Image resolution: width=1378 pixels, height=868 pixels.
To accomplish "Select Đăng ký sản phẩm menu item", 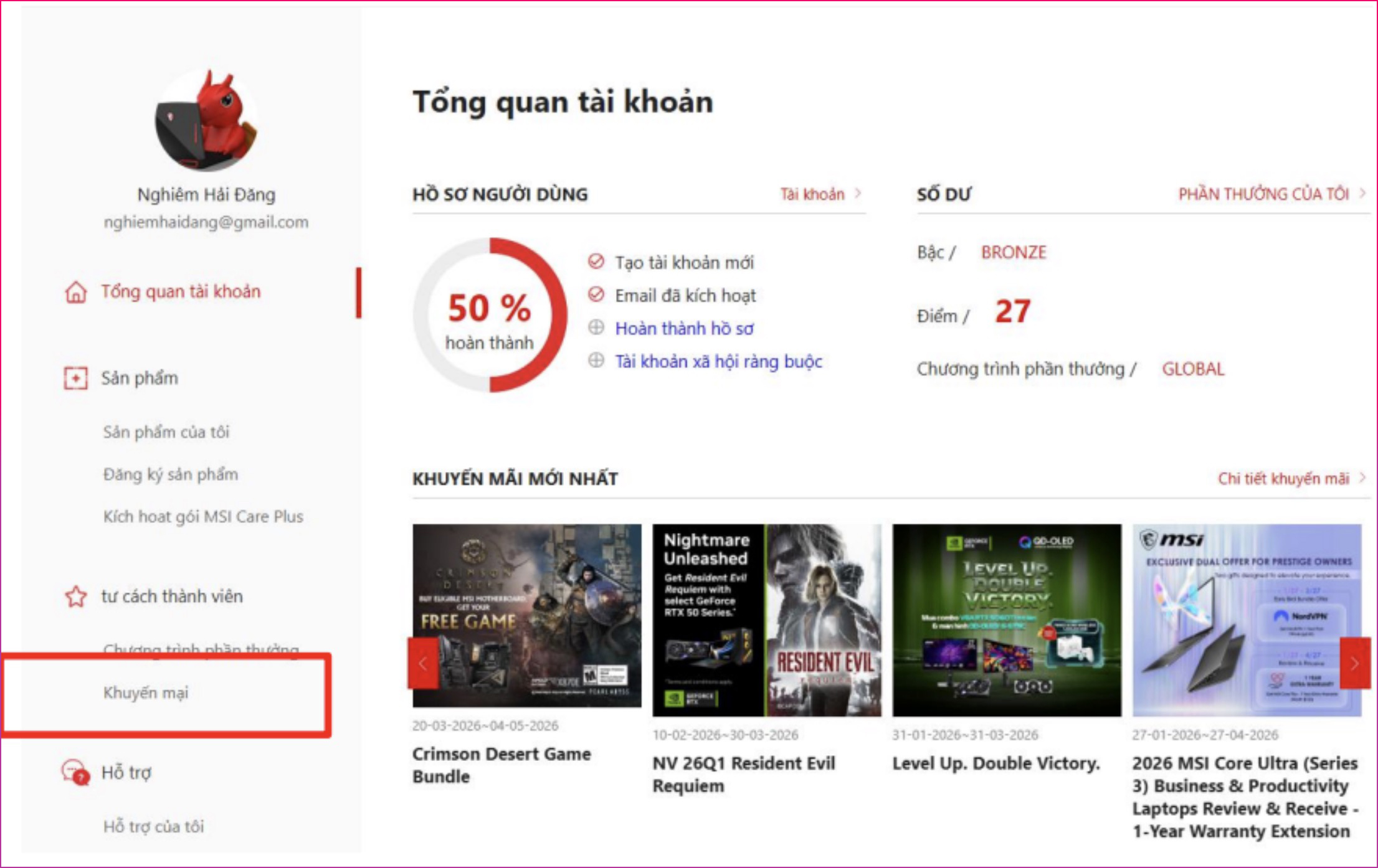I will click(170, 474).
